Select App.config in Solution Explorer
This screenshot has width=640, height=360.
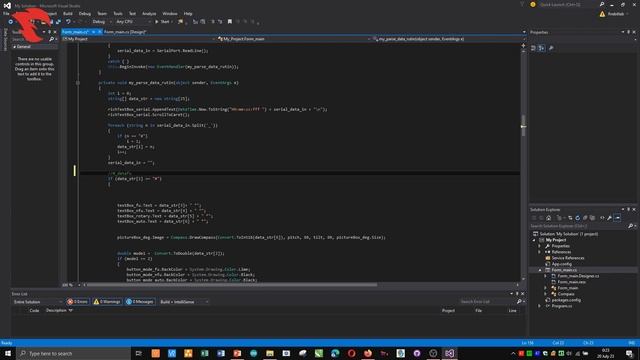point(561,264)
